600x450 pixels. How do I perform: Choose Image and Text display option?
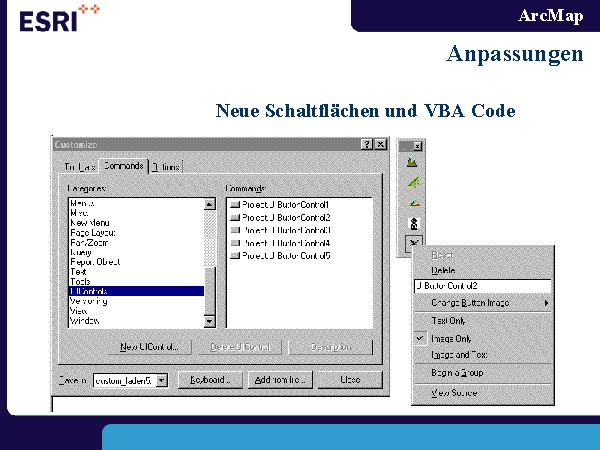point(459,355)
